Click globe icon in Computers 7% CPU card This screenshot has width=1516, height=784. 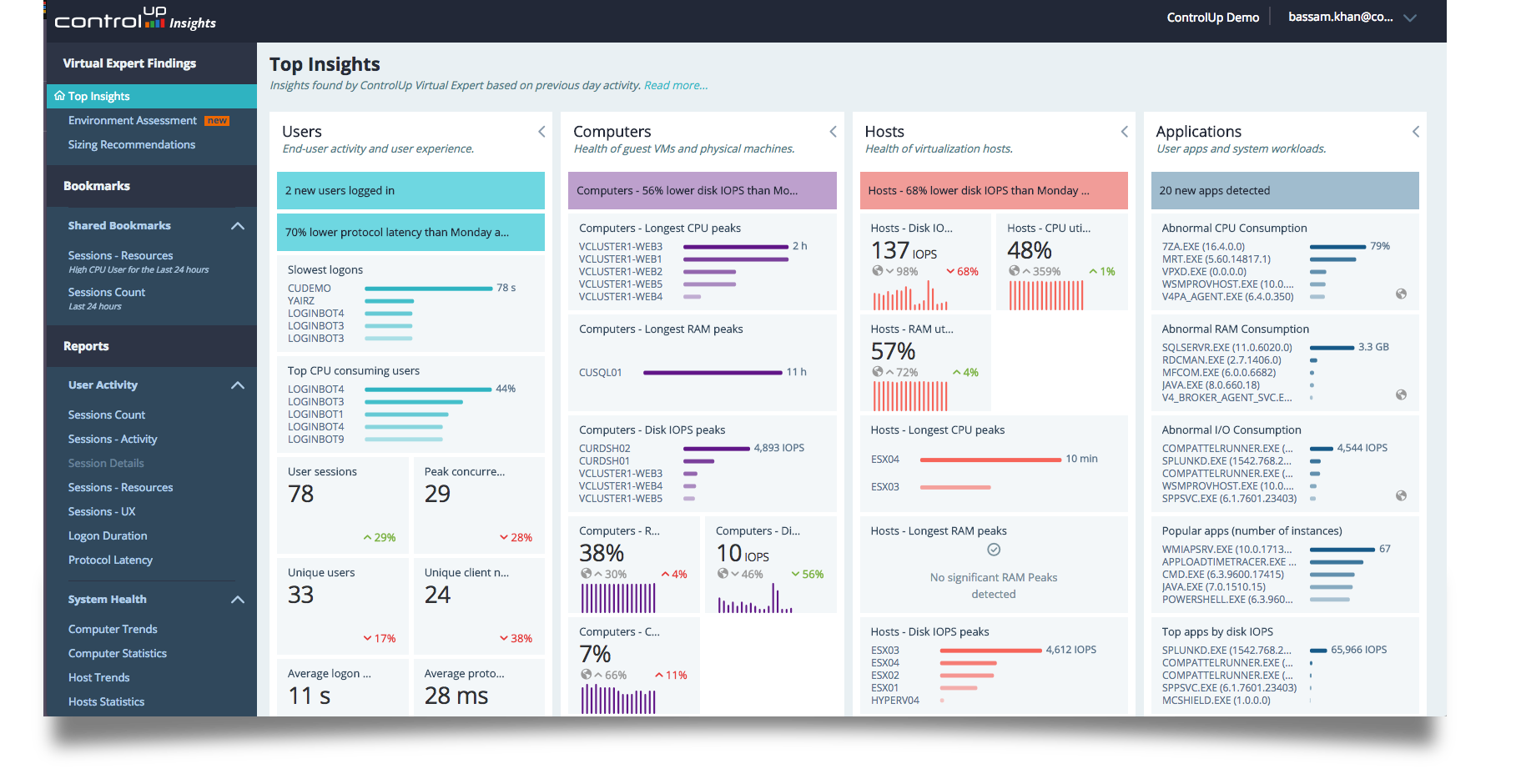point(587,675)
